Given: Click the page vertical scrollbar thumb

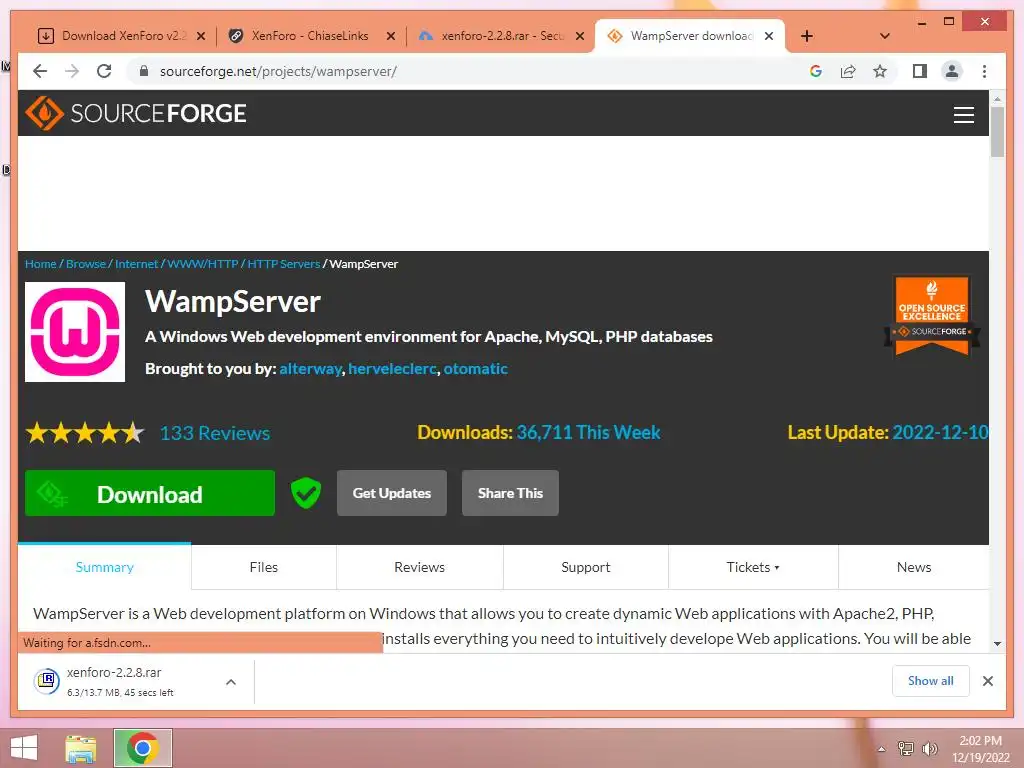Looking at the screenshot, I should (x=997, y=133).
